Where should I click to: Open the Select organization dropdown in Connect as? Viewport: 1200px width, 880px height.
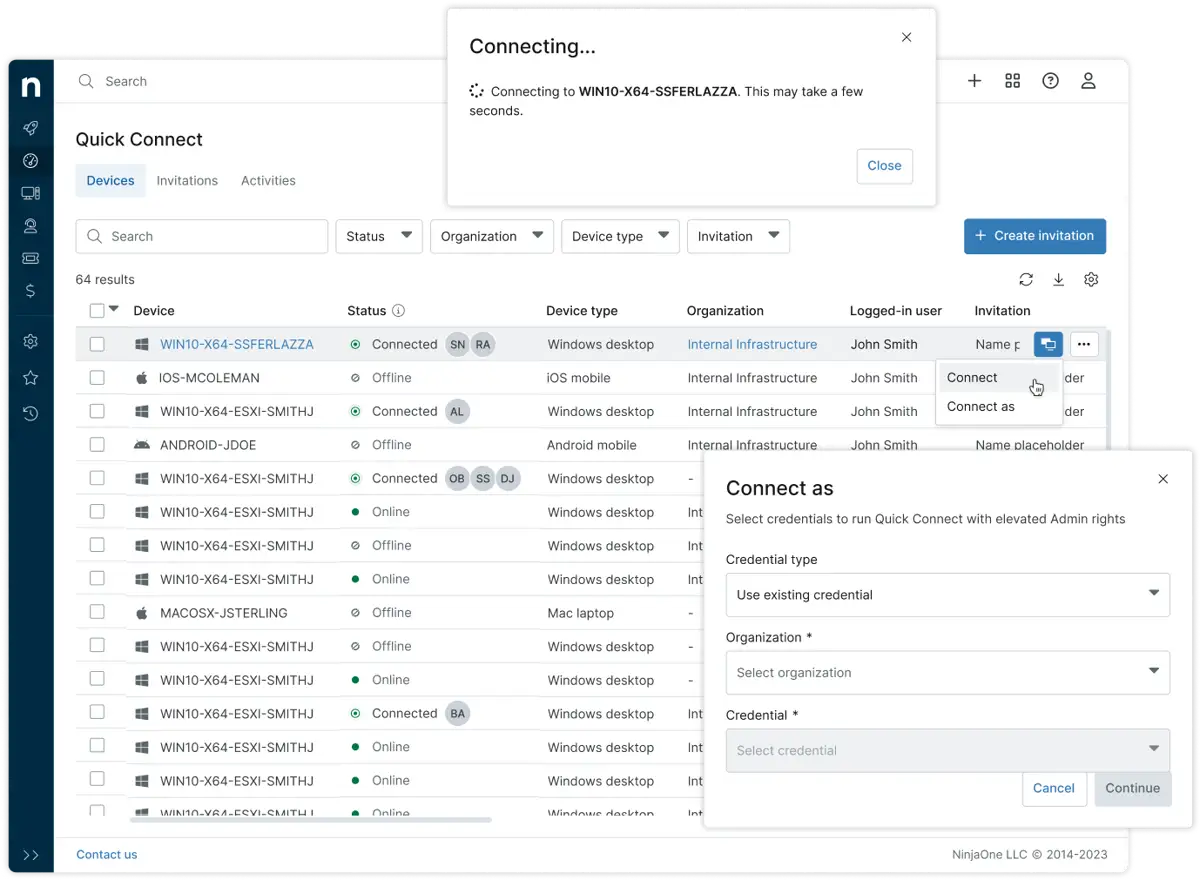pyautogui.click(x=948, y=672)
